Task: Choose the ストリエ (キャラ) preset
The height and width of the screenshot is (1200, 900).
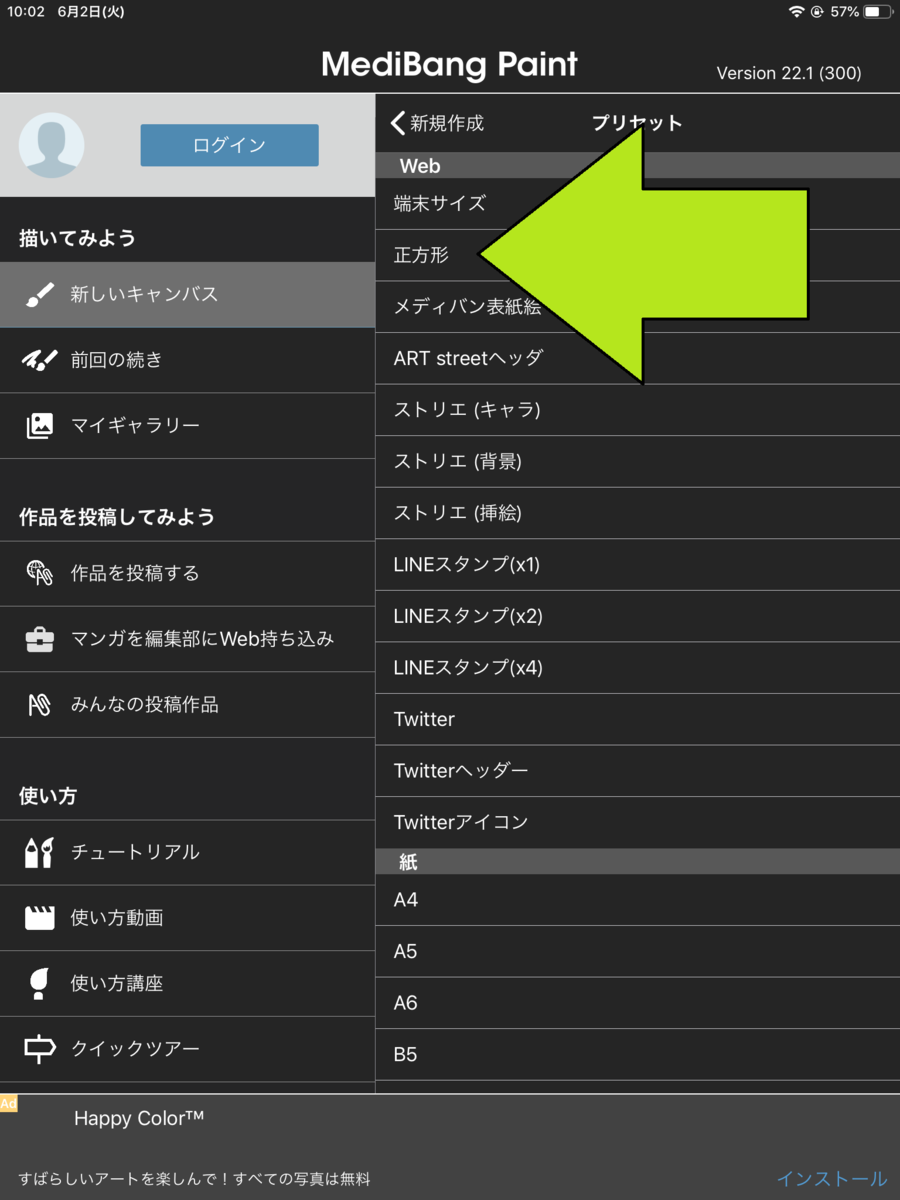Action: 638,410
